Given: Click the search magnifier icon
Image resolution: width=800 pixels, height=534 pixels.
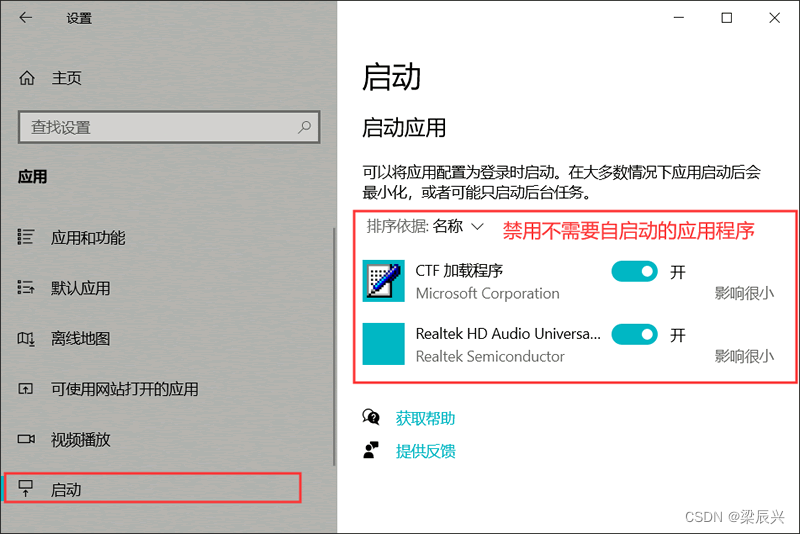Looking at the screenshot, I should coord(304,127).
